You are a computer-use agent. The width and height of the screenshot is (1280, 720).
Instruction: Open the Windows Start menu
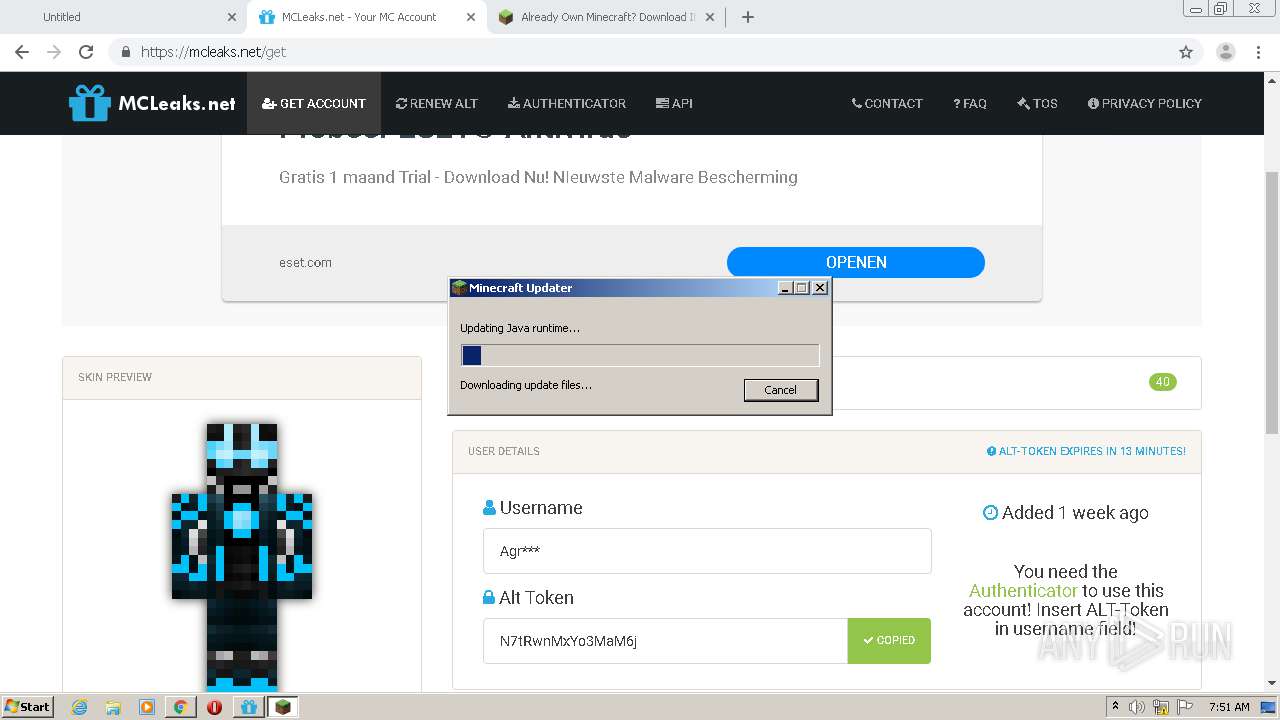(x=27, y=706)
